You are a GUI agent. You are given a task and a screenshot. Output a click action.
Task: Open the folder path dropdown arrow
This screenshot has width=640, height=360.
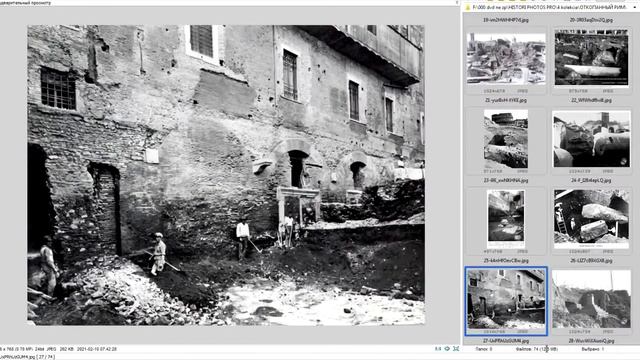(x=636, y=7)
